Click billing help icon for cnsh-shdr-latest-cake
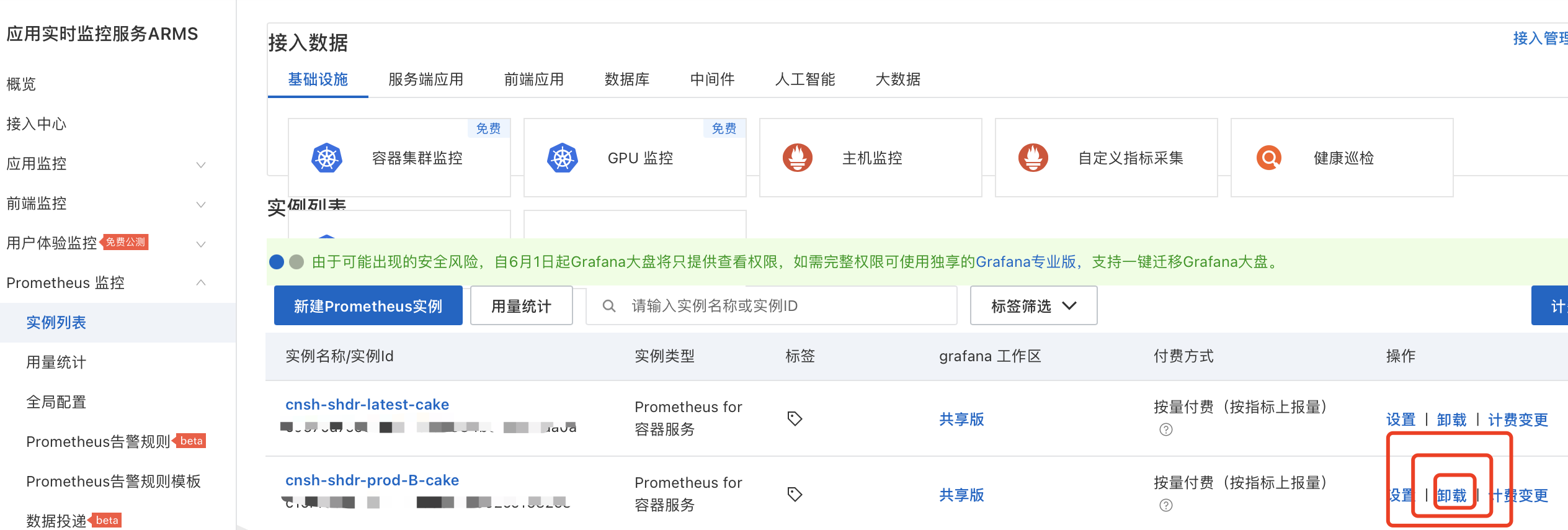Image resolution: width=1568 pixels, height=530 pixels. 1166,429
